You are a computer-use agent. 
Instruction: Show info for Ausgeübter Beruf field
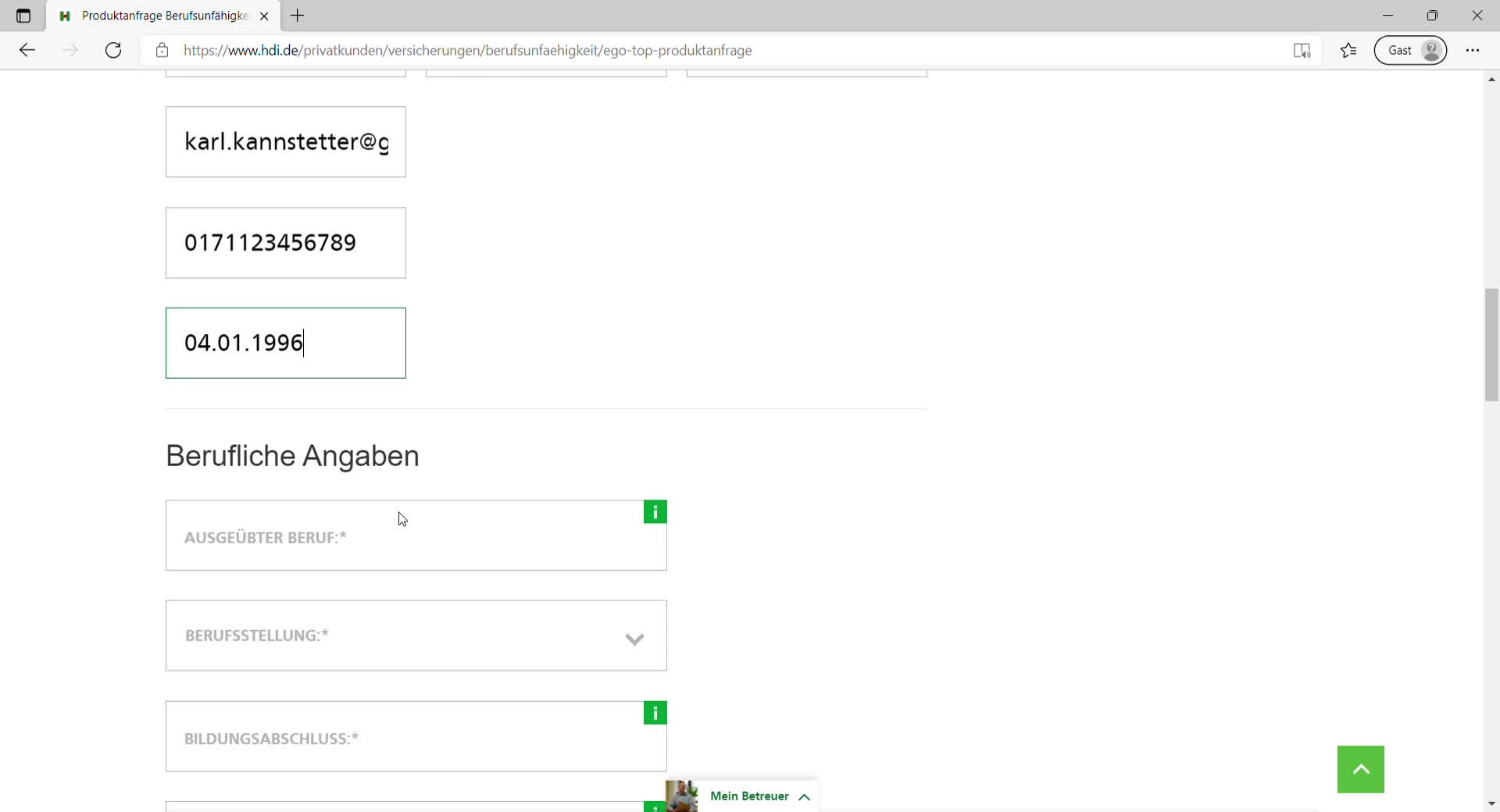(x=655, y=512)
